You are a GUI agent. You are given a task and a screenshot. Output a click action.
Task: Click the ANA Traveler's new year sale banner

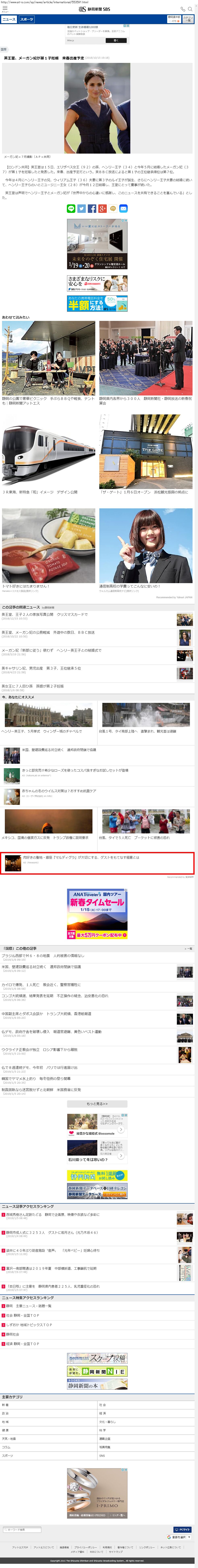(97, 914)
